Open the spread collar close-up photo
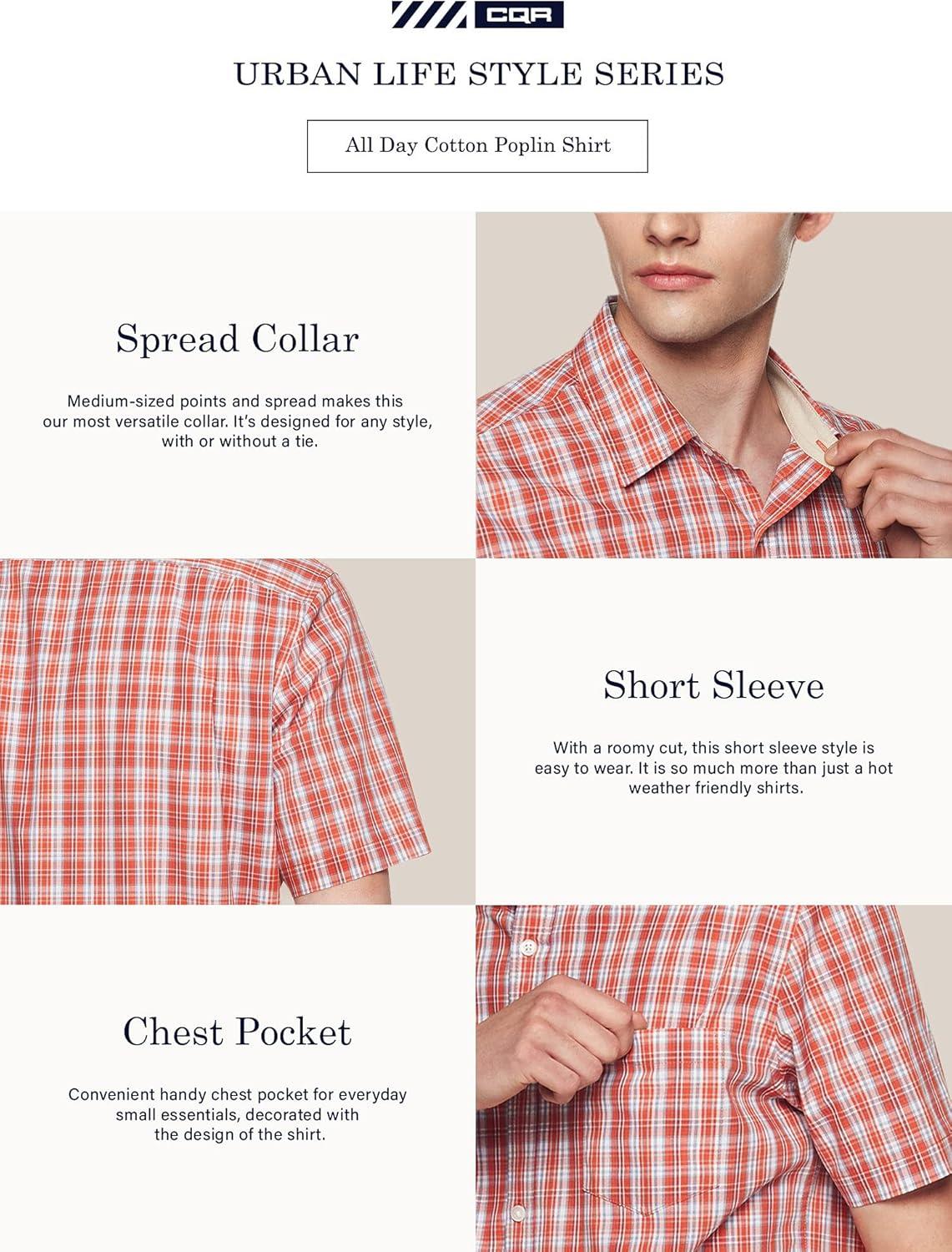 pyautogui.click(x=714, y=385)
